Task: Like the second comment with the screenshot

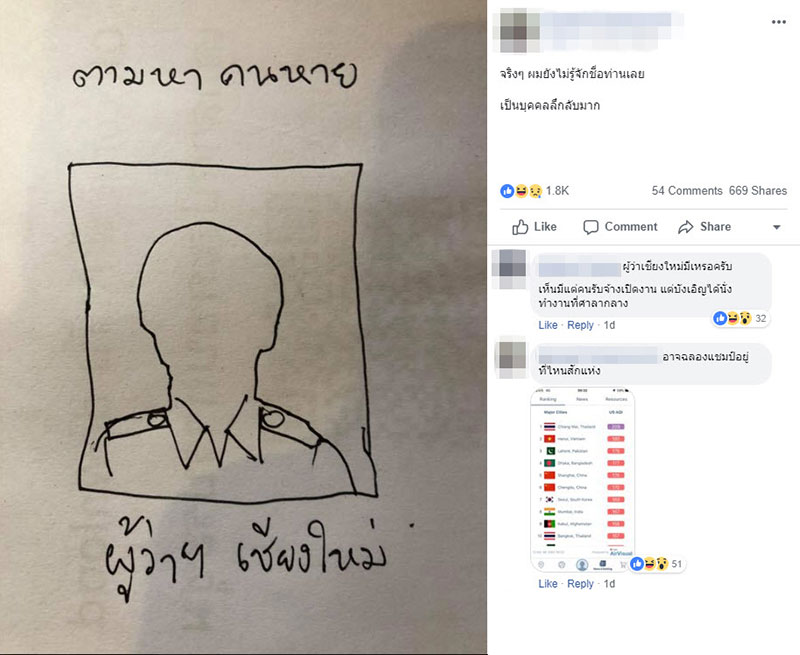Action: (x=547, y=584)
